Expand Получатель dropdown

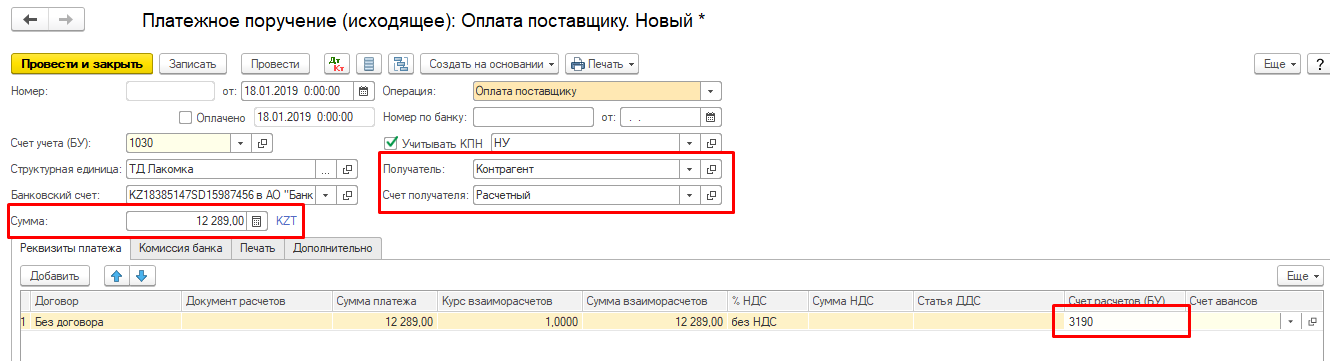689,169
